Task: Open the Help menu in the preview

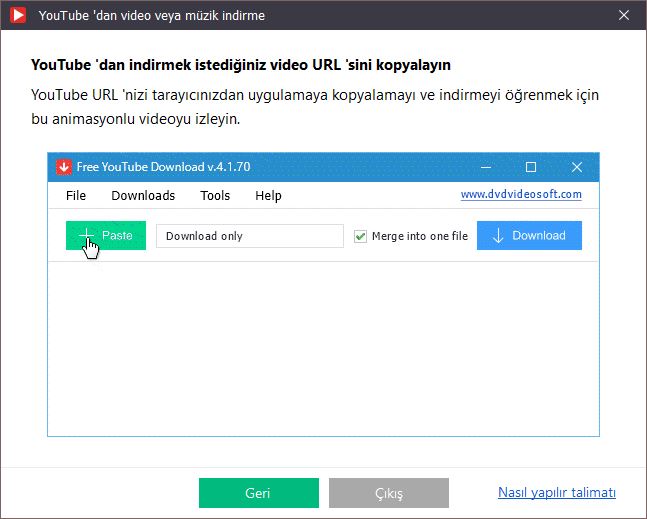Action: tap(268, 195)
